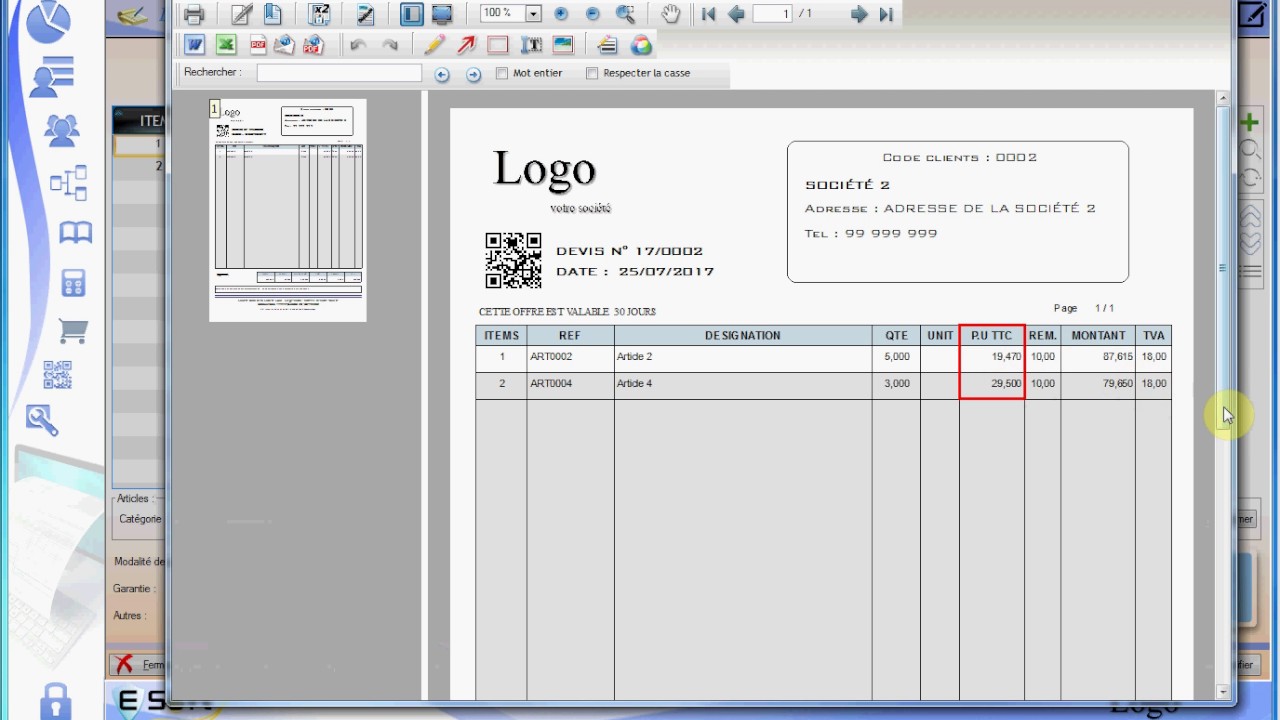Pick the red rectangle annotation tool

[x=498, y=45]
